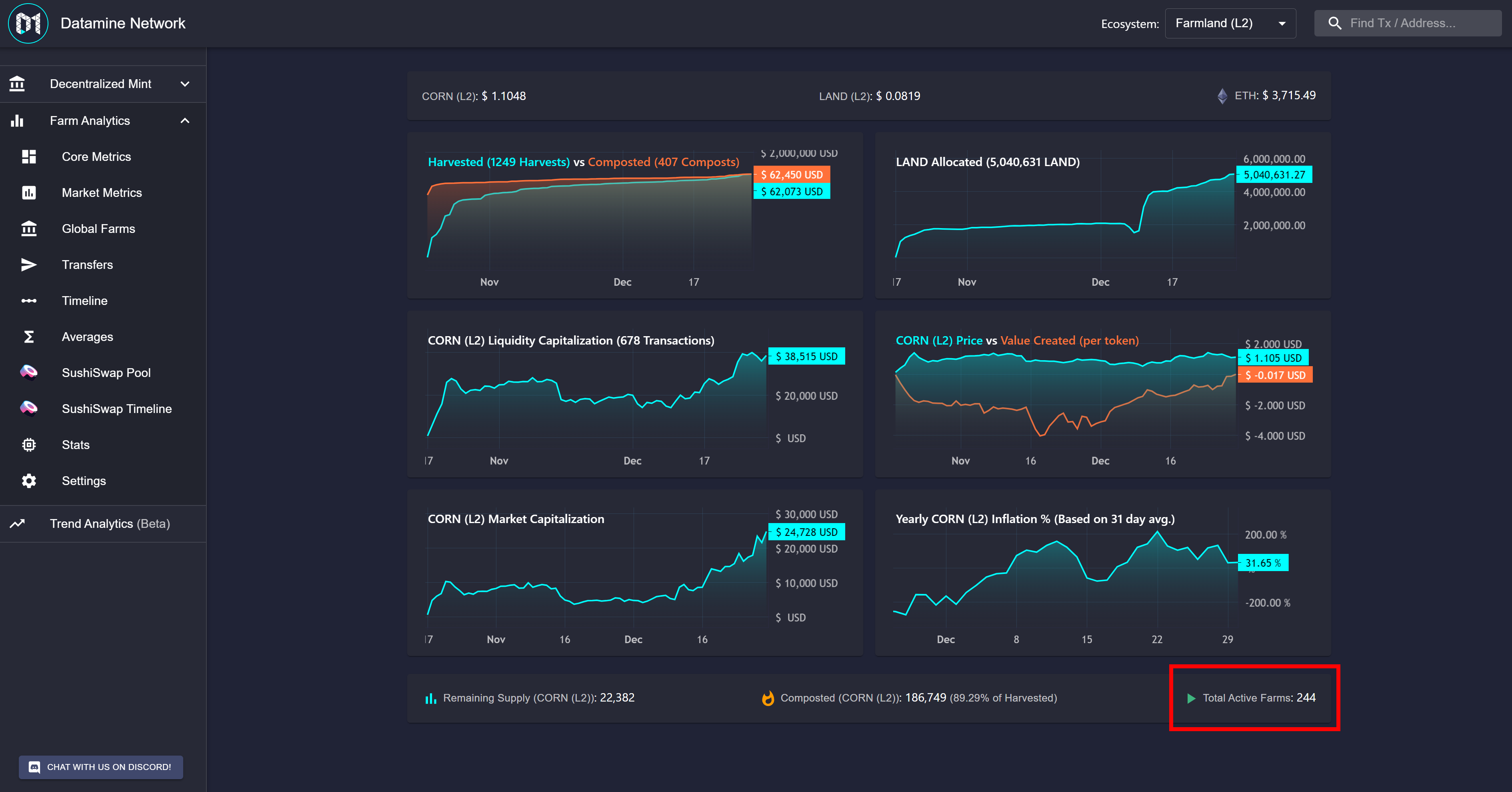Click the $ 38,515 USD value tag
Image resolution: width=1512 pixels, height=792 pixels.
point(806,356)
